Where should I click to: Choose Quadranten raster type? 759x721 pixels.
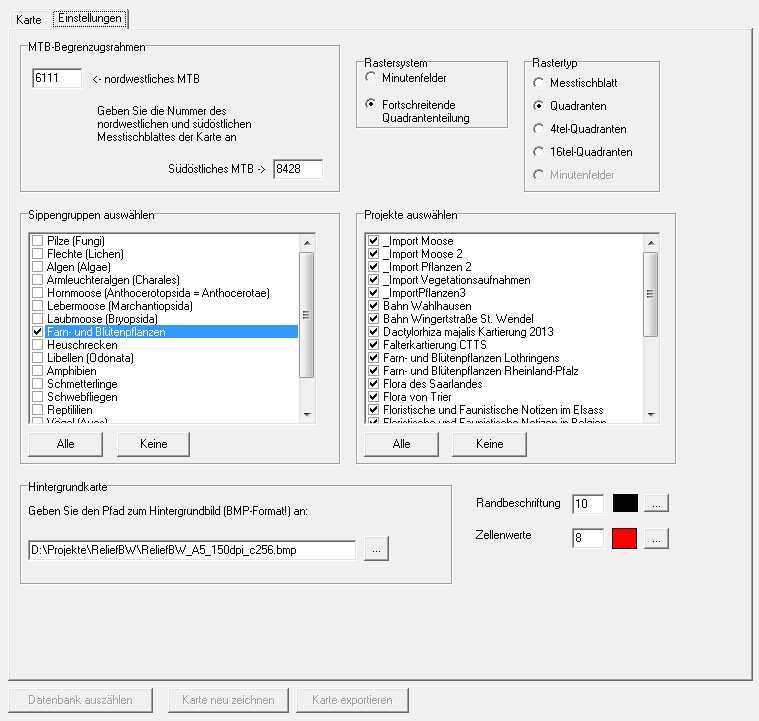[x=538, y=106]
